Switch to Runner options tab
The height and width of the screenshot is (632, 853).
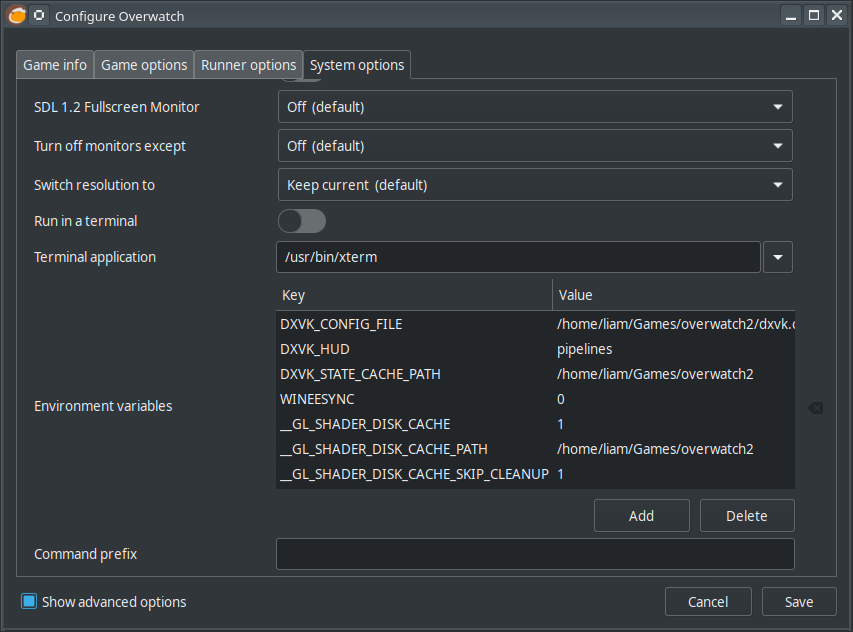(249, 65)
